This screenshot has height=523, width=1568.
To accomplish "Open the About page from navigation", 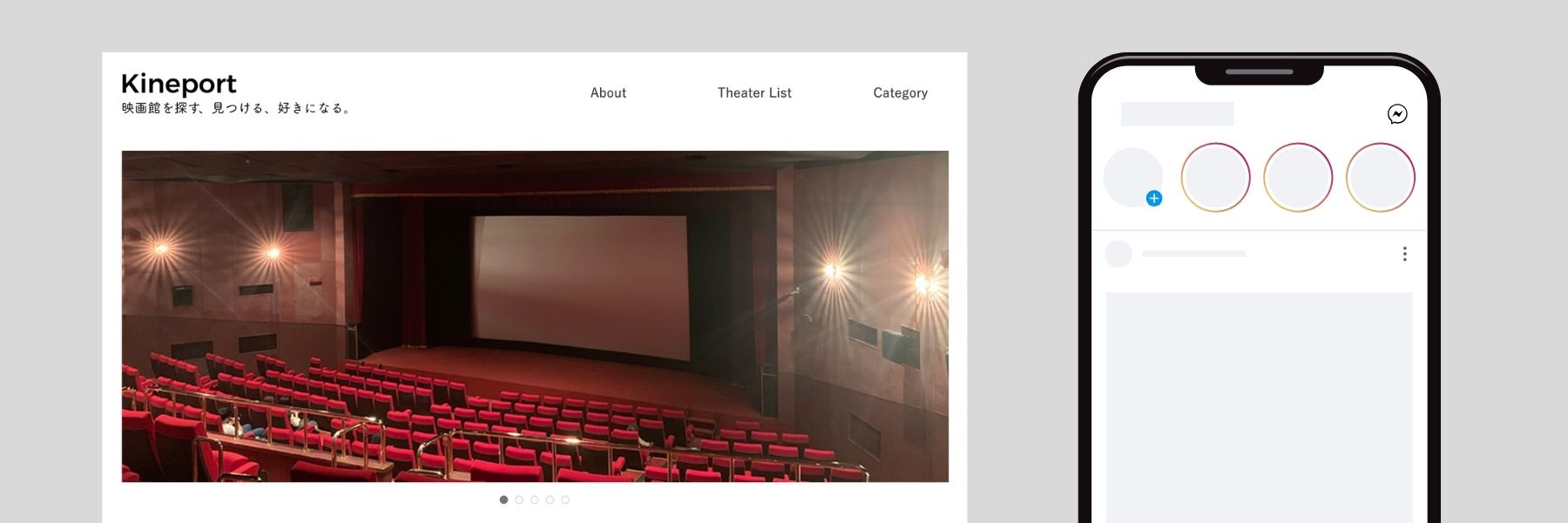I will point(608,93).
